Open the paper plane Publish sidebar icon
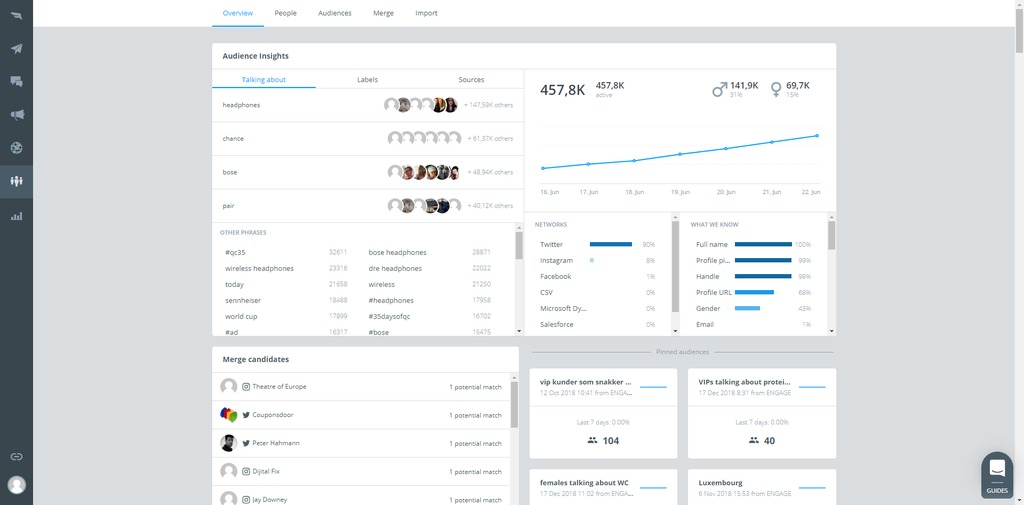This screenshot has height=505, width=1024. point(16,48)
